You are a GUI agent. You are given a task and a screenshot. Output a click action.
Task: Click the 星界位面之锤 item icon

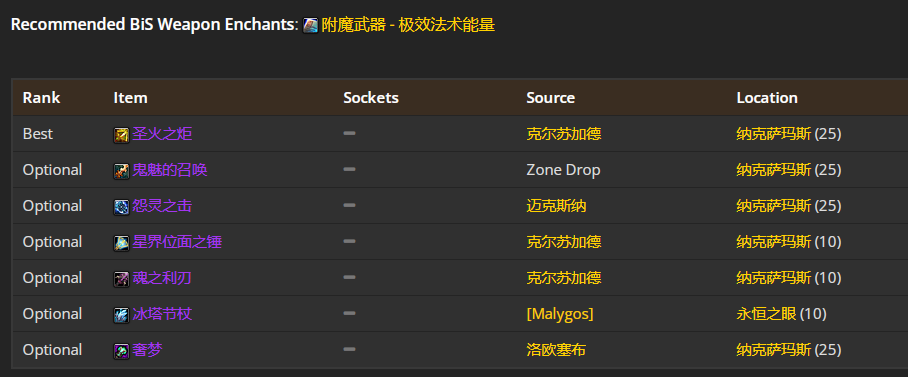[121, 243]
